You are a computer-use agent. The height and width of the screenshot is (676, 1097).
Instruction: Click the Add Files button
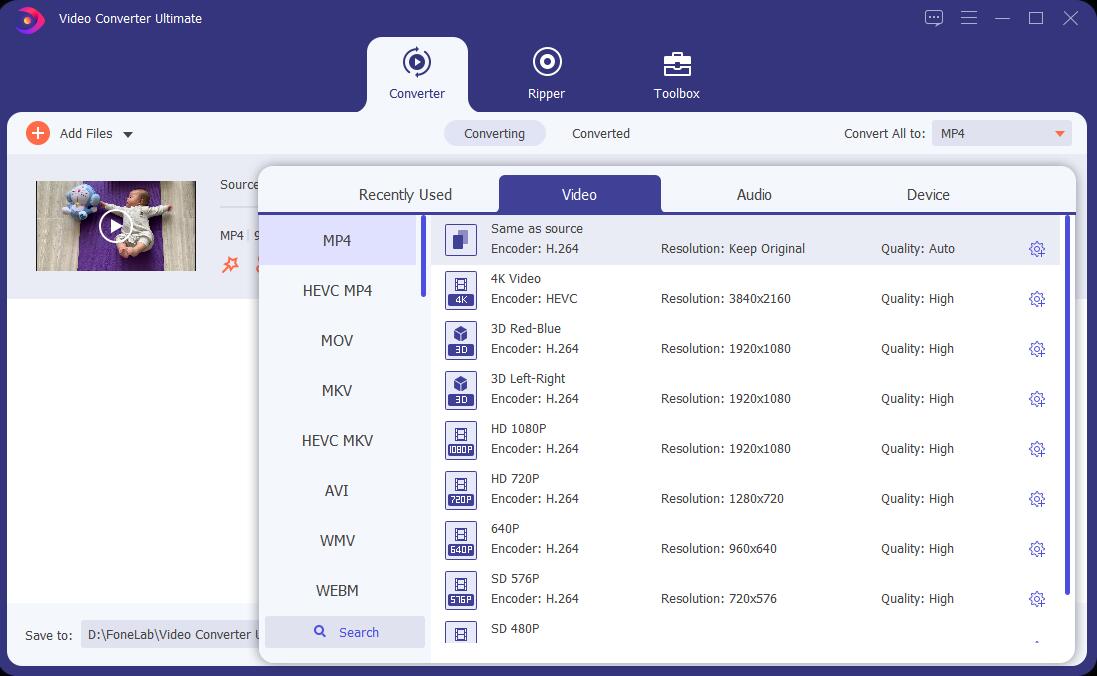pos(70,133)
